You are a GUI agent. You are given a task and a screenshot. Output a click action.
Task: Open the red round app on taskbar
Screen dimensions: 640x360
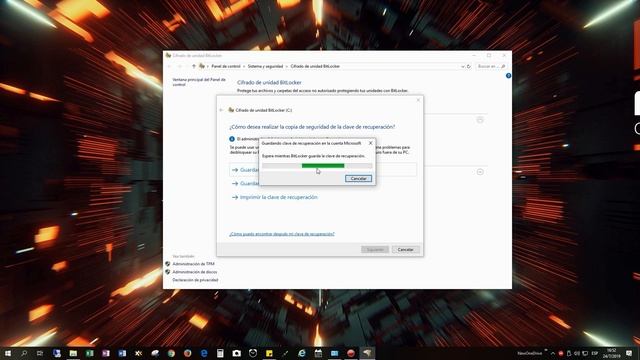[x=351, y=353]
